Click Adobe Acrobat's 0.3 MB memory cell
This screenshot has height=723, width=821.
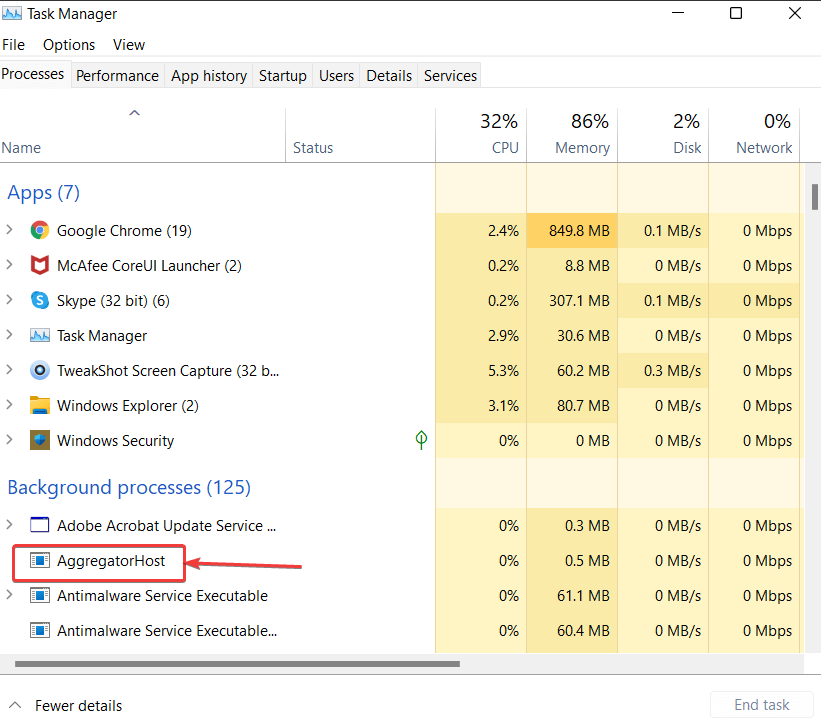point(572,525)
